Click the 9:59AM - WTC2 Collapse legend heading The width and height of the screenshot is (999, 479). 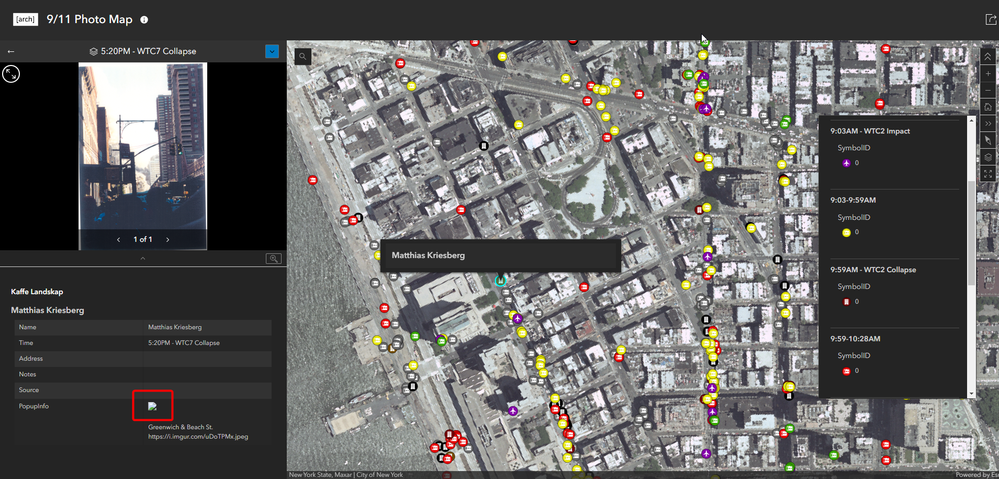click(x=873, y=269)
